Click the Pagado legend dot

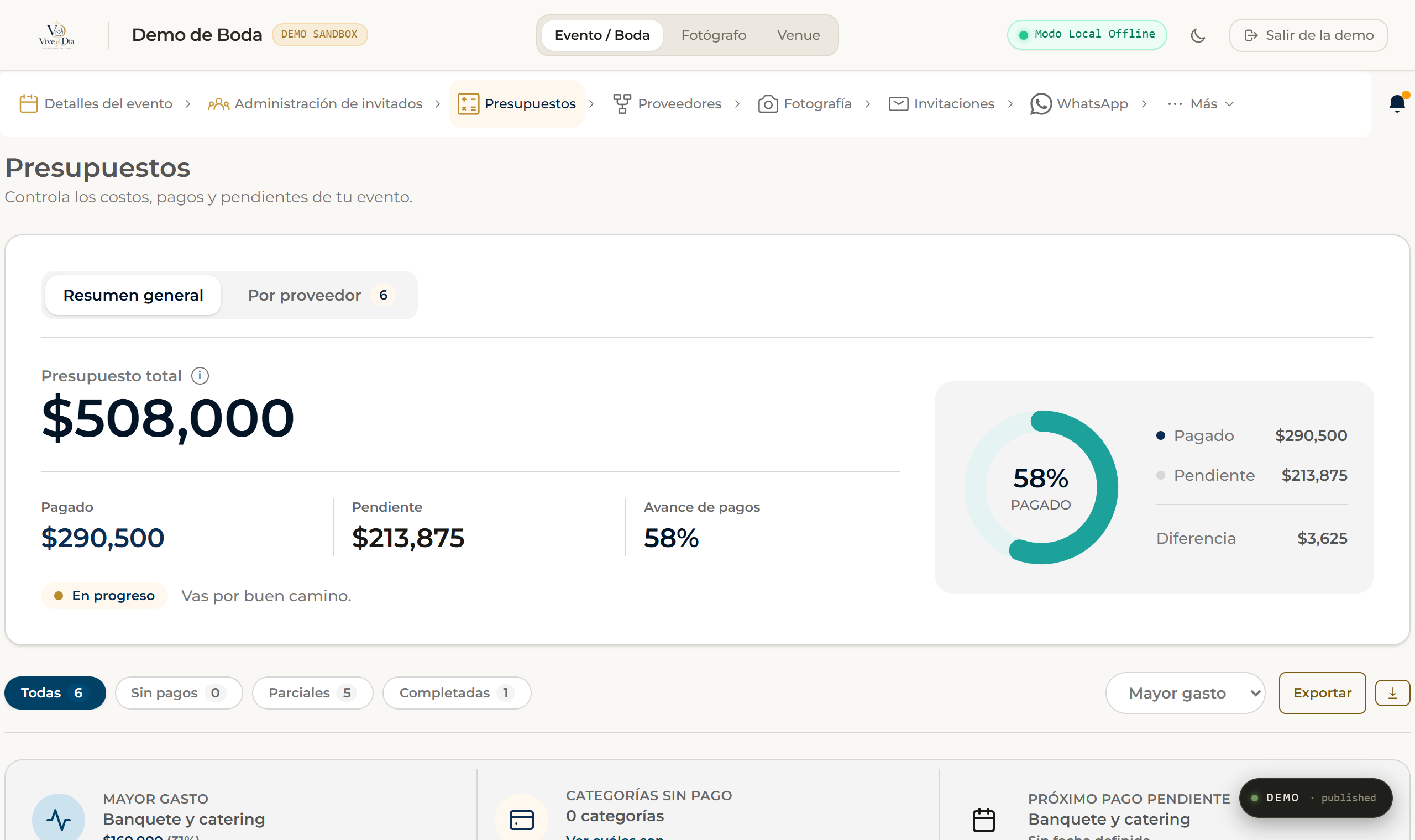(x=1160, y=435)
